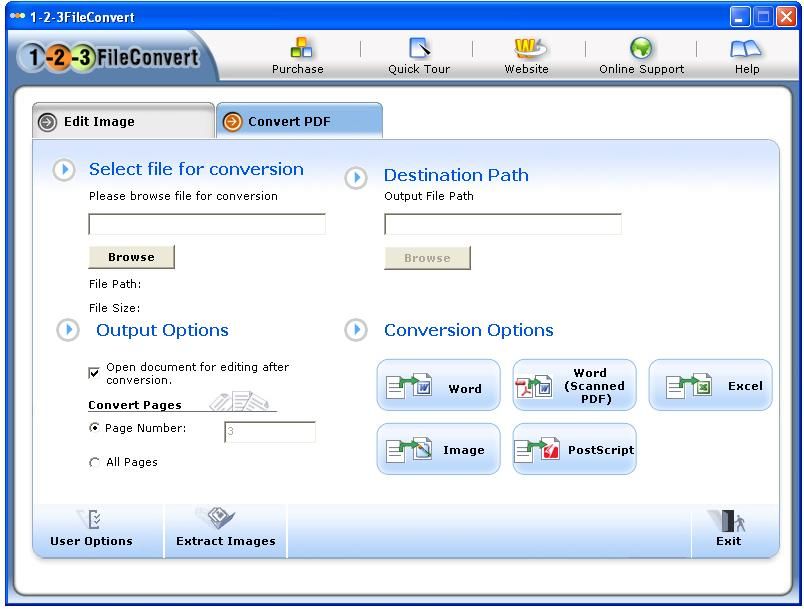Click the Word (Scanned PDF) button
The width and height of the screenshot is (804, 609).
click(x=574, y=385)
